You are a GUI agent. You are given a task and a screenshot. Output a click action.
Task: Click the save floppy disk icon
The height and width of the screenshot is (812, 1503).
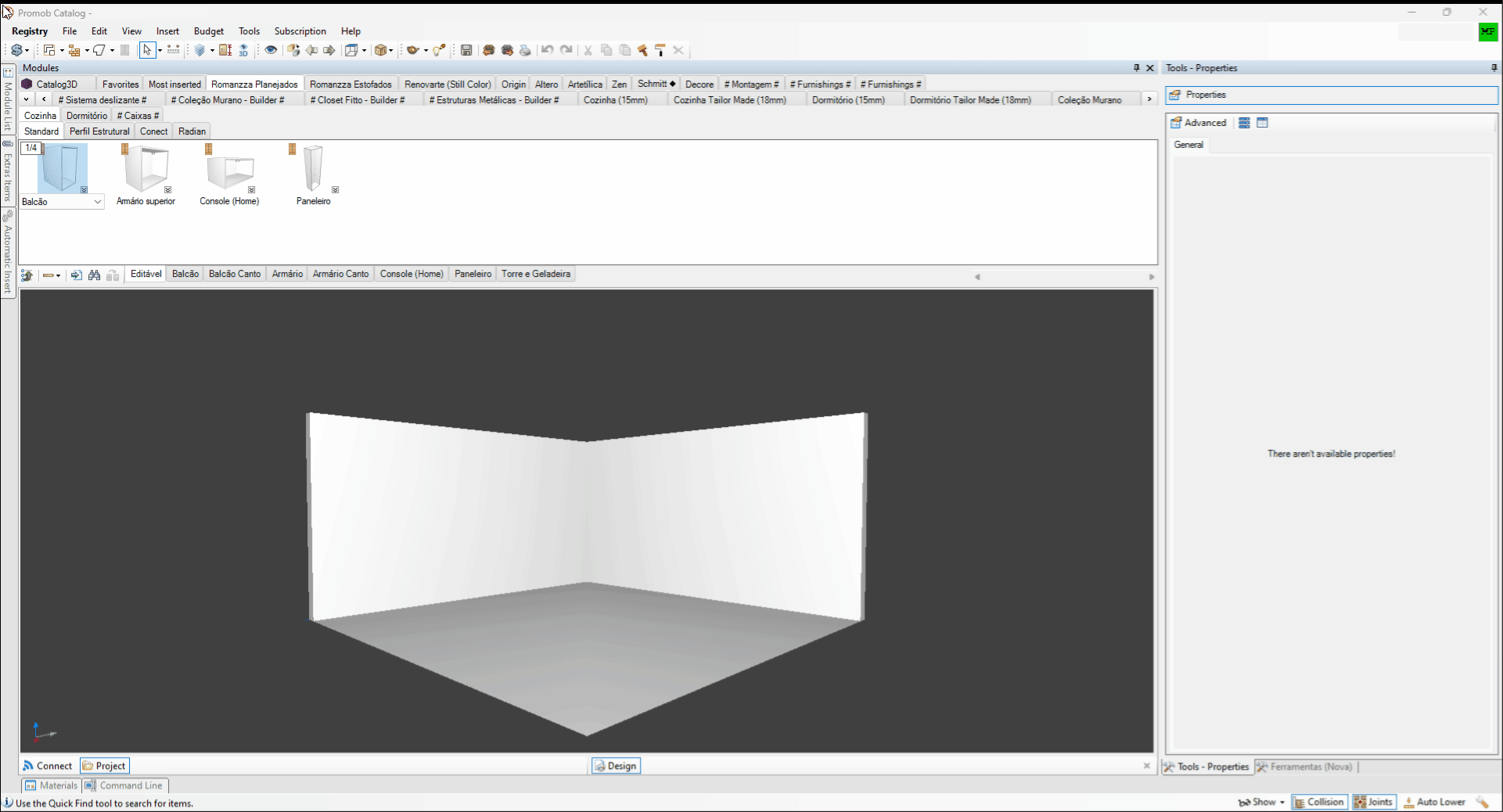[x=466, y=50]
